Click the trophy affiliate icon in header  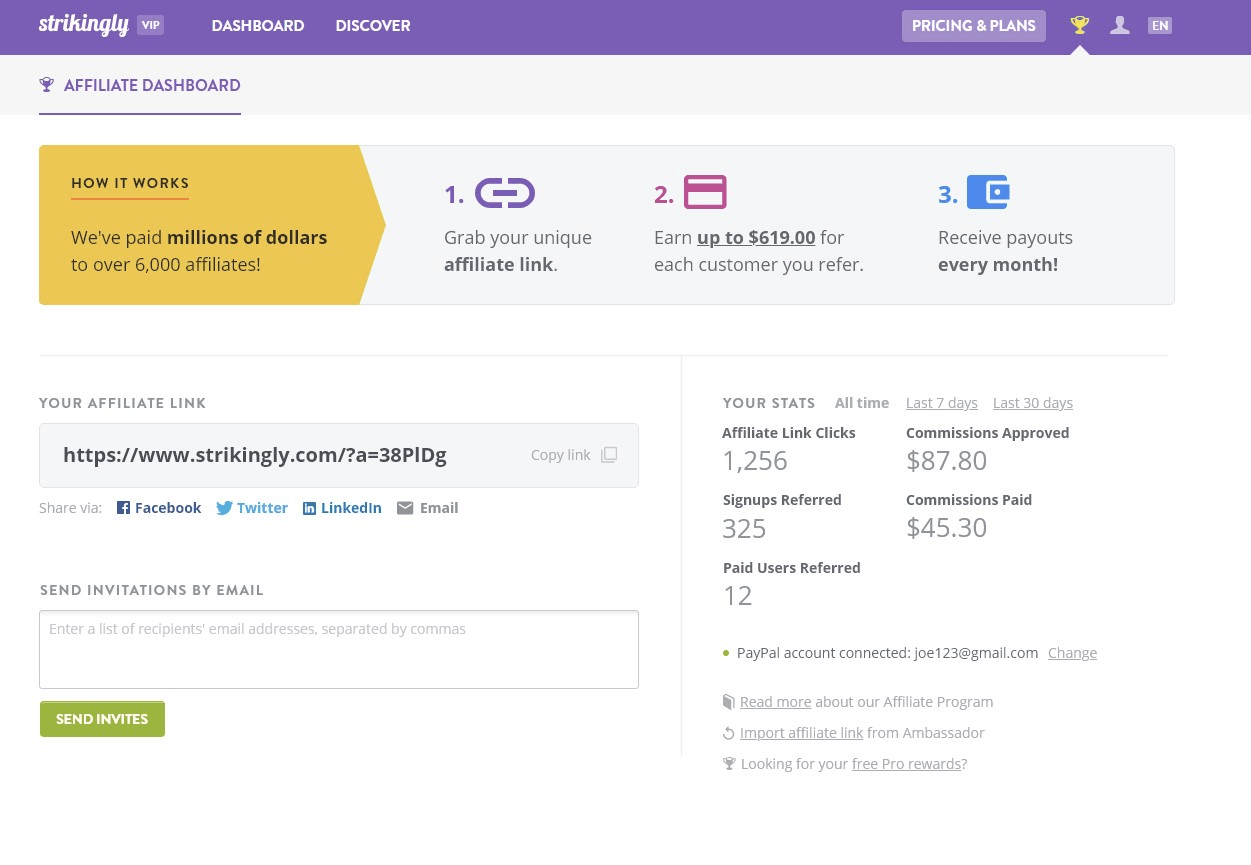coord(1079,25)
